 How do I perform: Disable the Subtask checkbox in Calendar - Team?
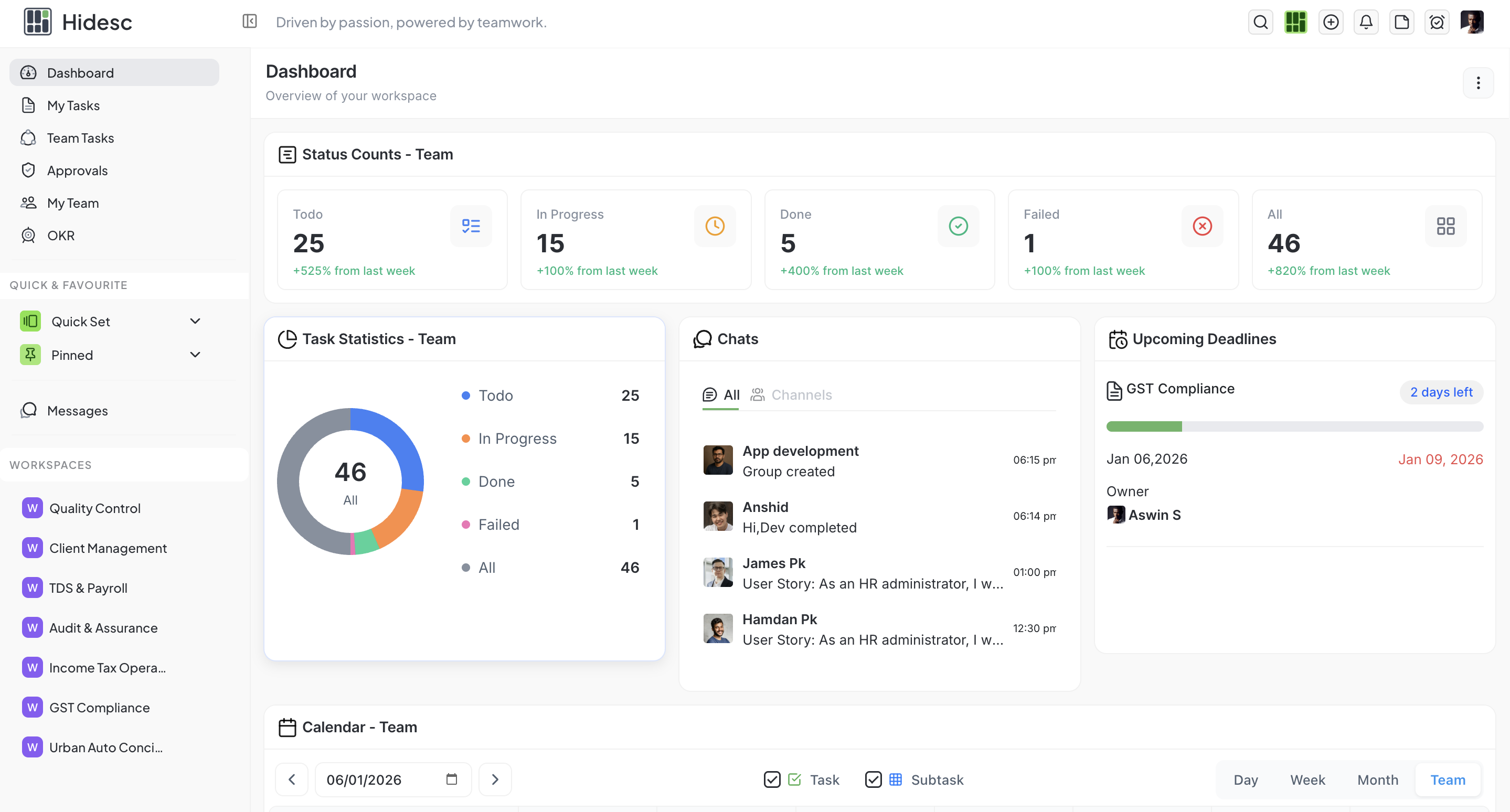point(874,780)
